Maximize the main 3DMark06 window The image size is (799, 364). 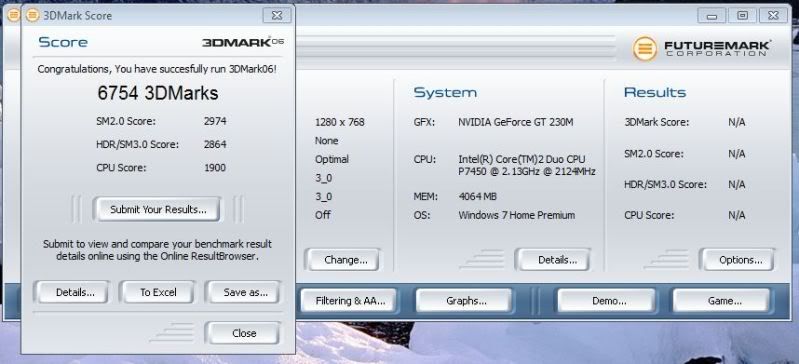tap(742, 16)
